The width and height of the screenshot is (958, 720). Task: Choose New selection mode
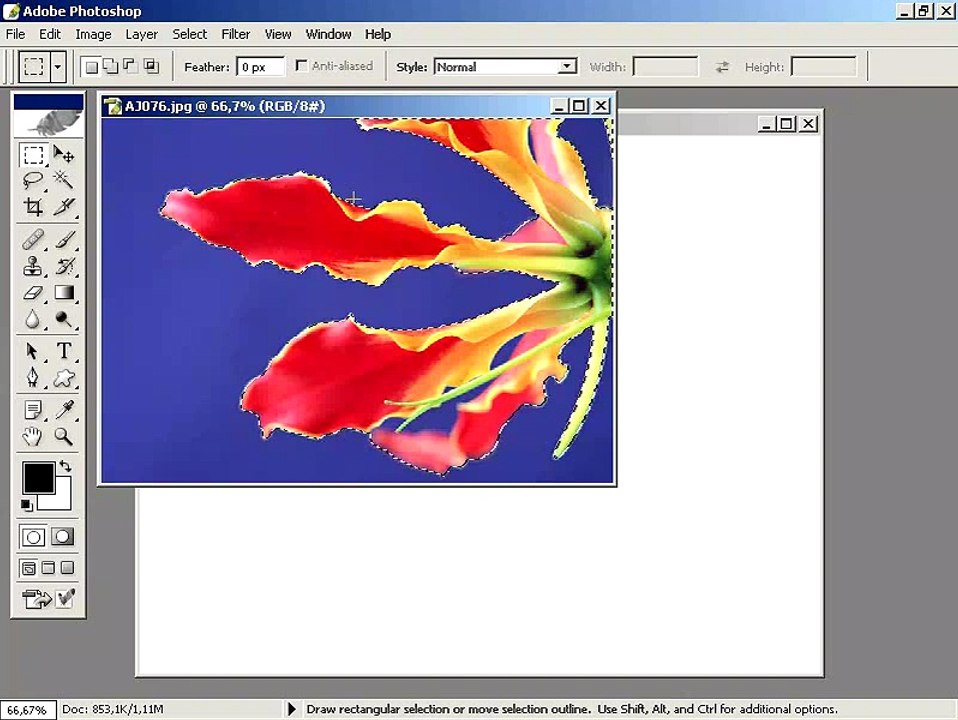coord(92,67)
